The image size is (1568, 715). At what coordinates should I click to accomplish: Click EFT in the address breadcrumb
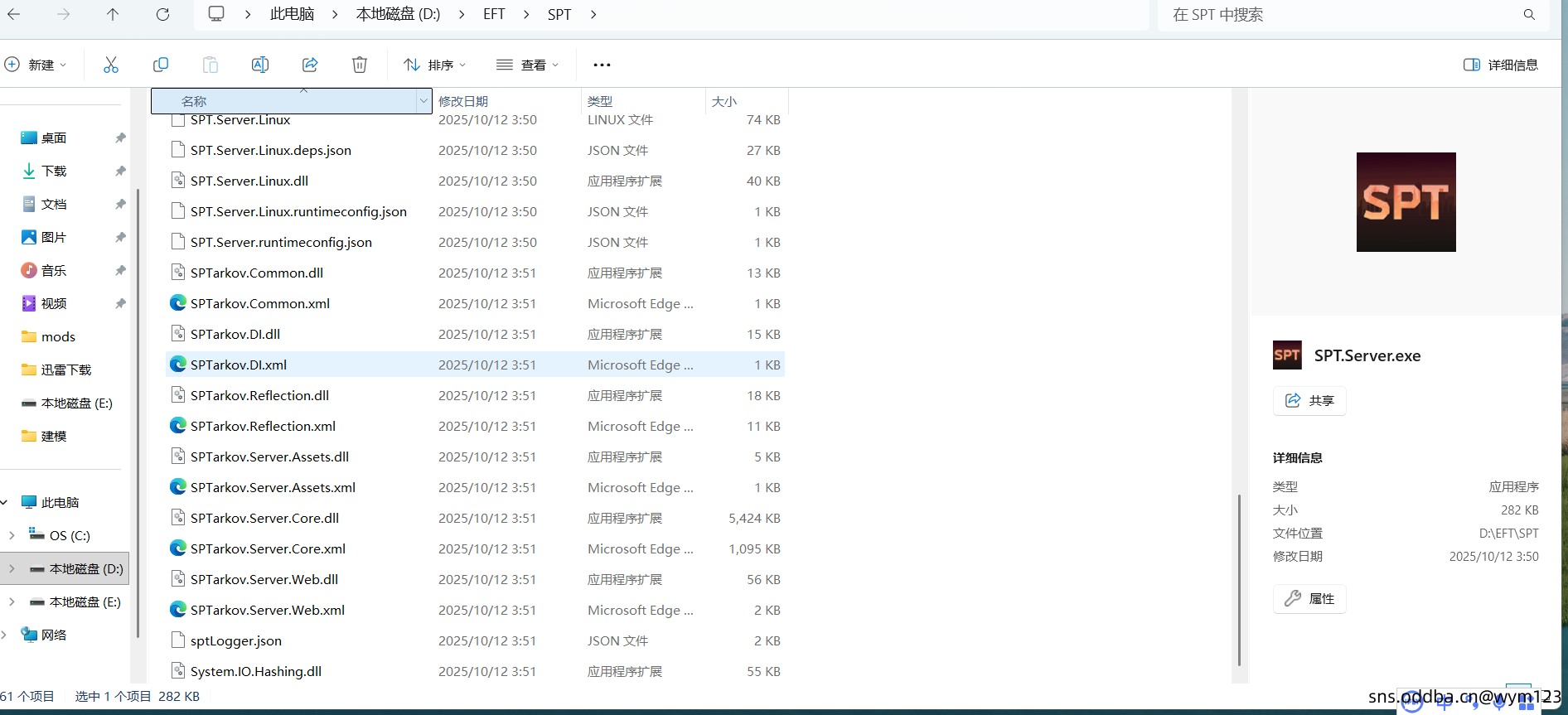pos(494,14)
